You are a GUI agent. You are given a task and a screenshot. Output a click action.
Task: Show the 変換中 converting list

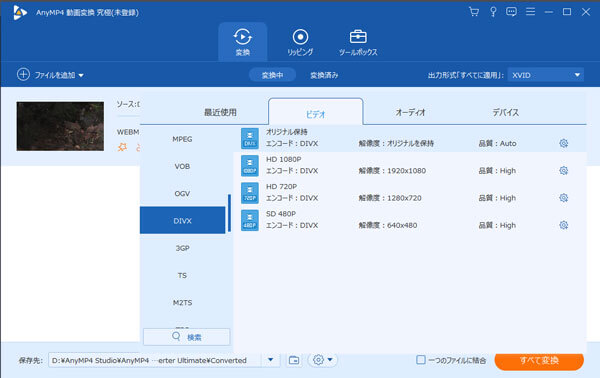click(x=272, y=75)
